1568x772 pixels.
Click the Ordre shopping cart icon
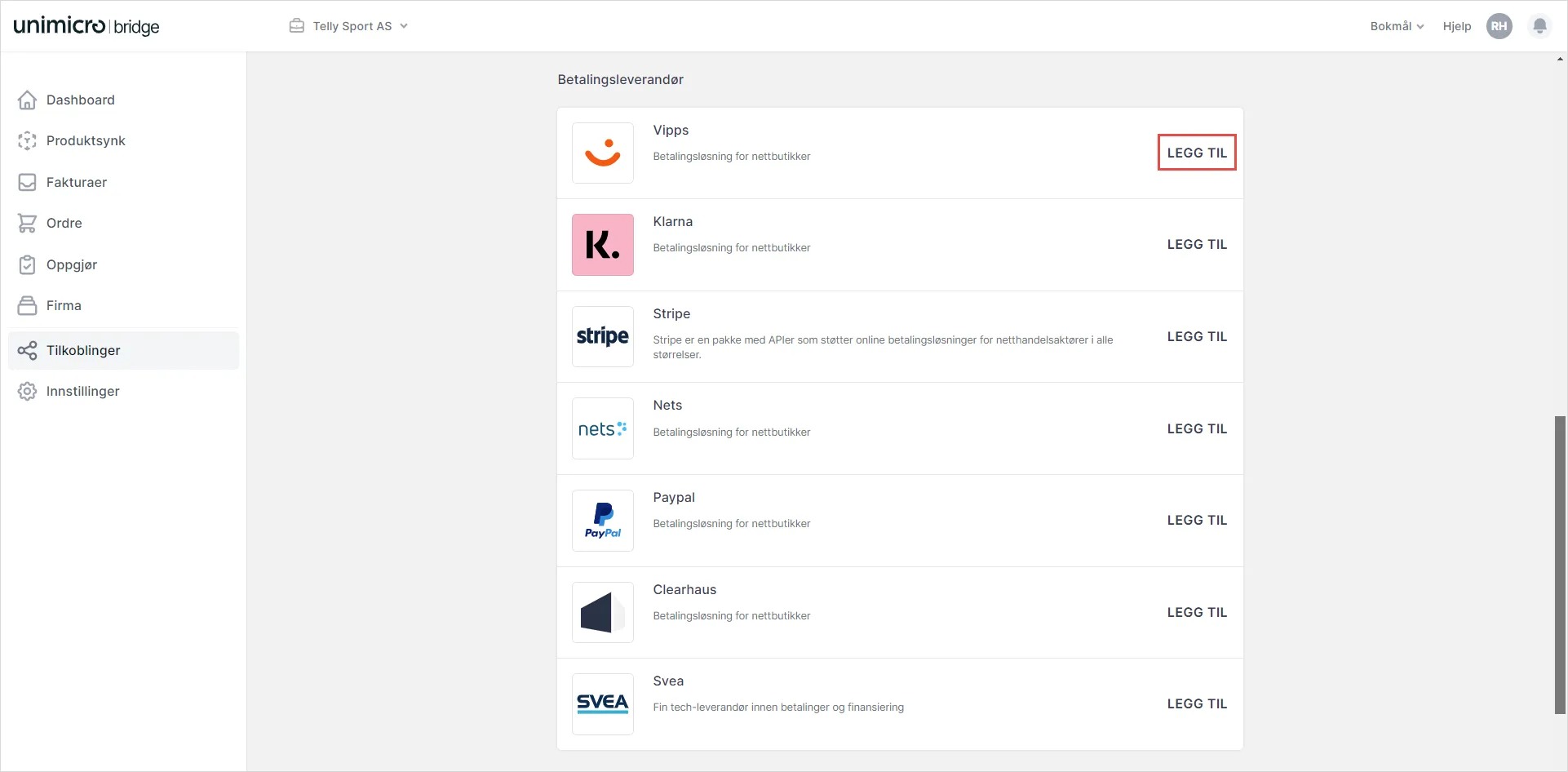tap(27, 223)
